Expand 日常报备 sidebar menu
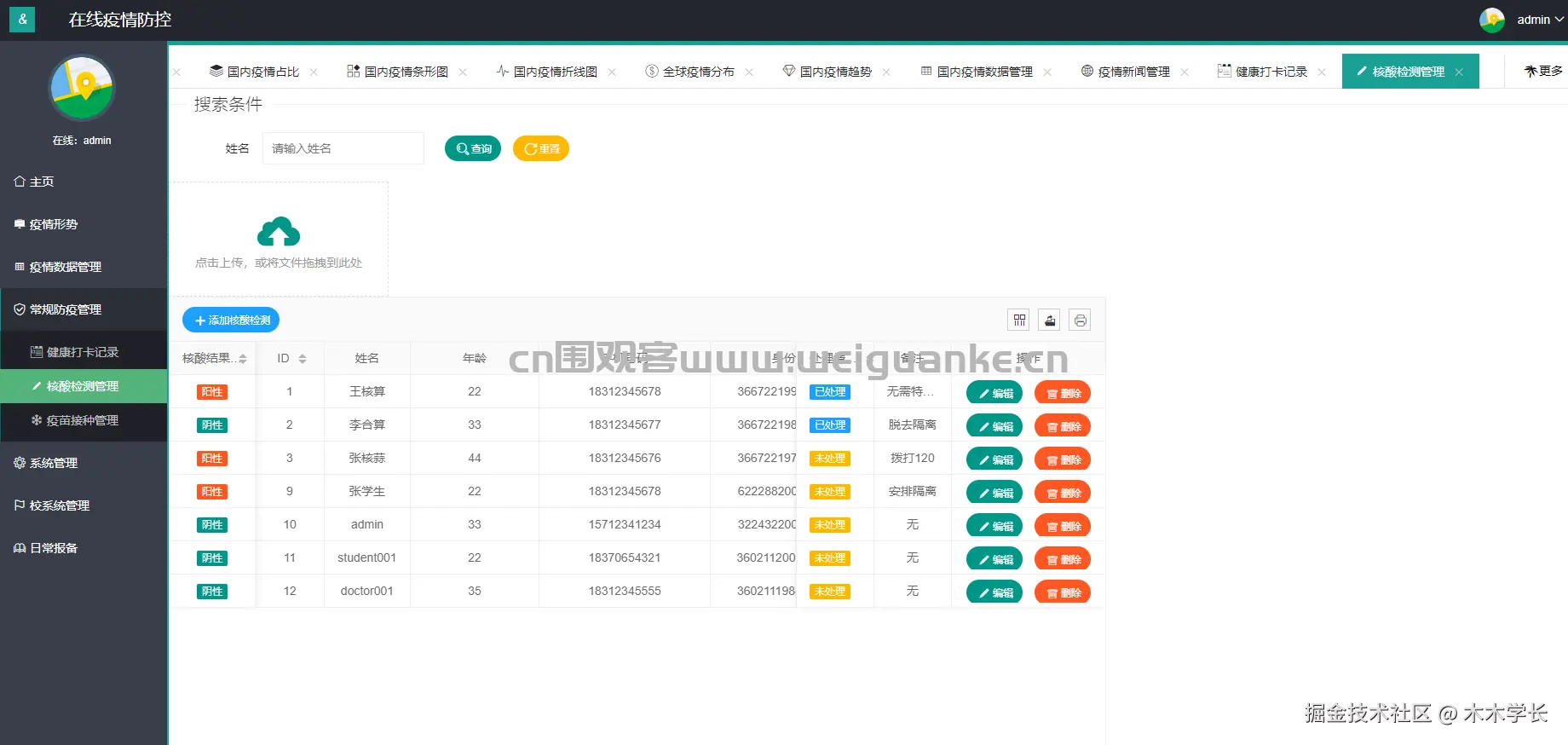Viewport: 1568px width, 745px height. [84, 548]
